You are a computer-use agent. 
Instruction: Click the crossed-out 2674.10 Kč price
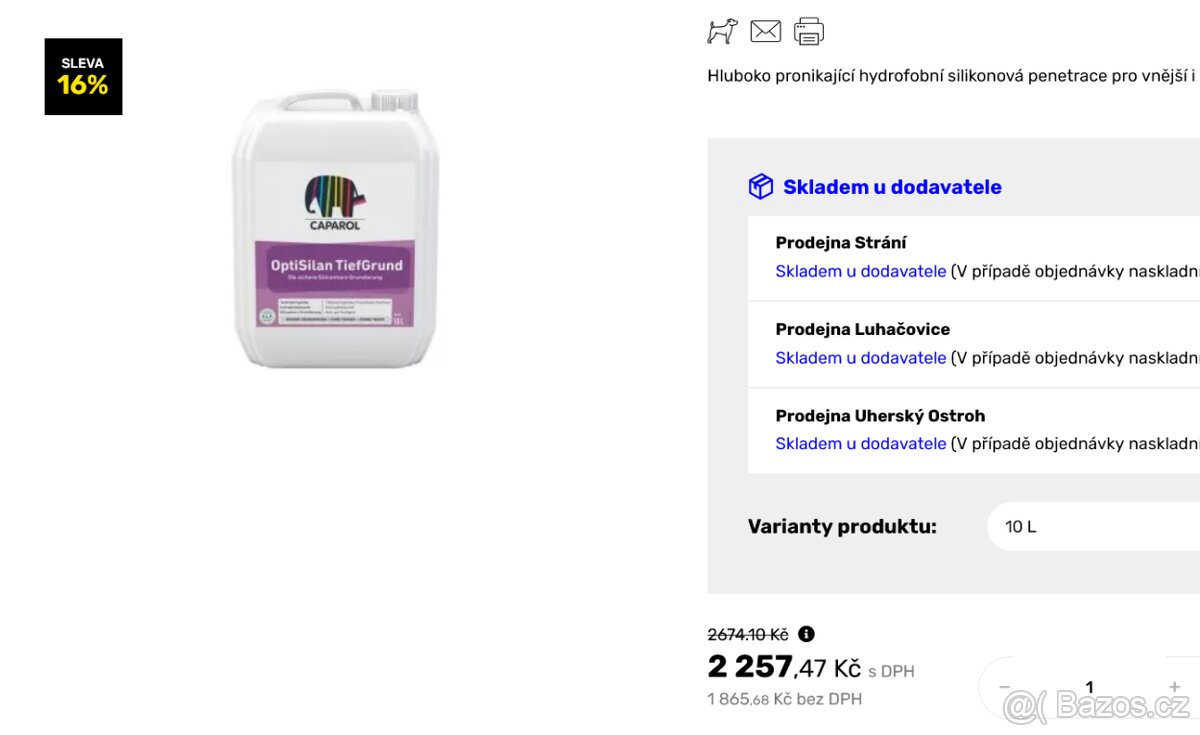coord(745,633)
